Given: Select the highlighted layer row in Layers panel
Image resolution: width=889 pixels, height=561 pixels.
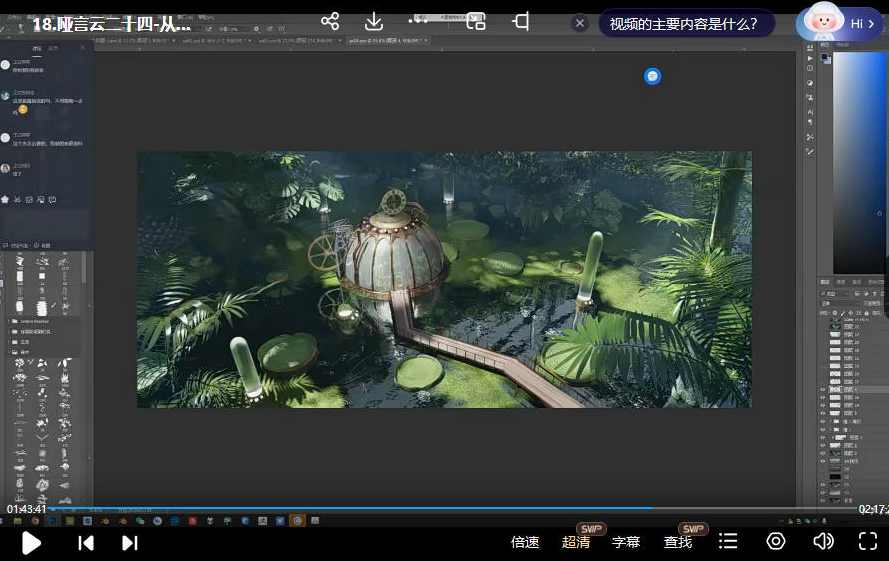Looking at the screenshot, I should point(854,390).
